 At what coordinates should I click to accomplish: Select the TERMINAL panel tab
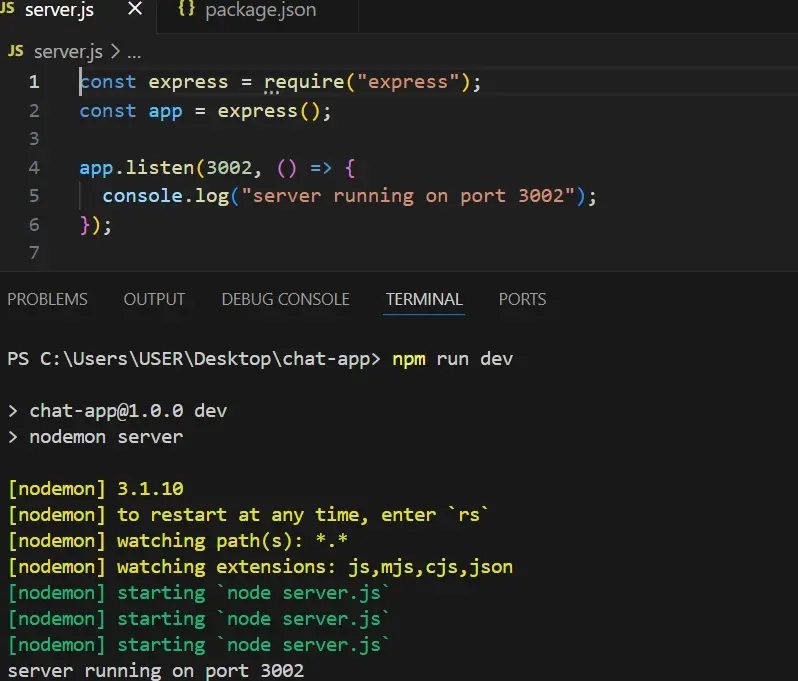[424, 299]
